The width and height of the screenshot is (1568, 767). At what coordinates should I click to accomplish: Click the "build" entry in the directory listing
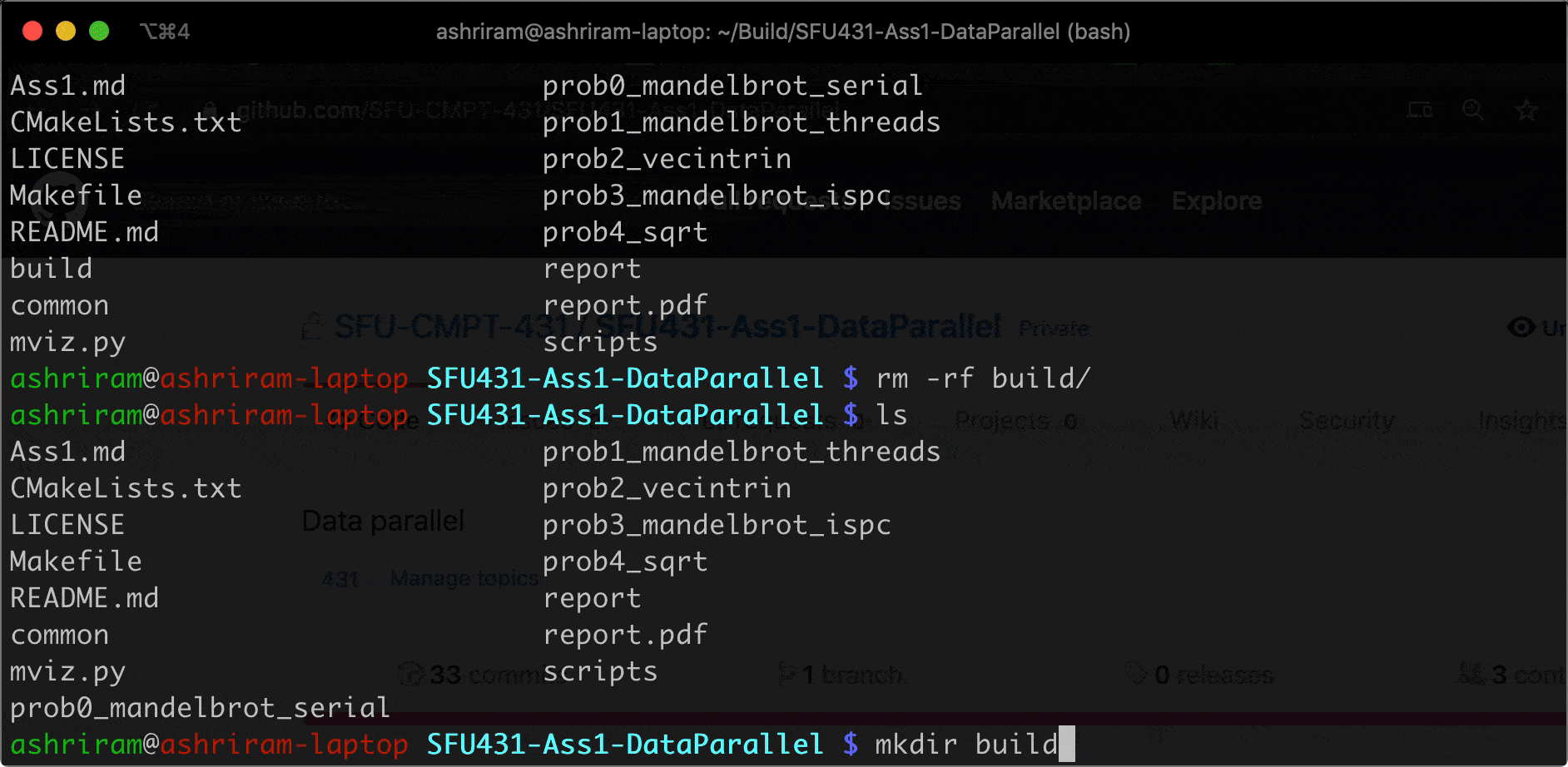(52, 269)
